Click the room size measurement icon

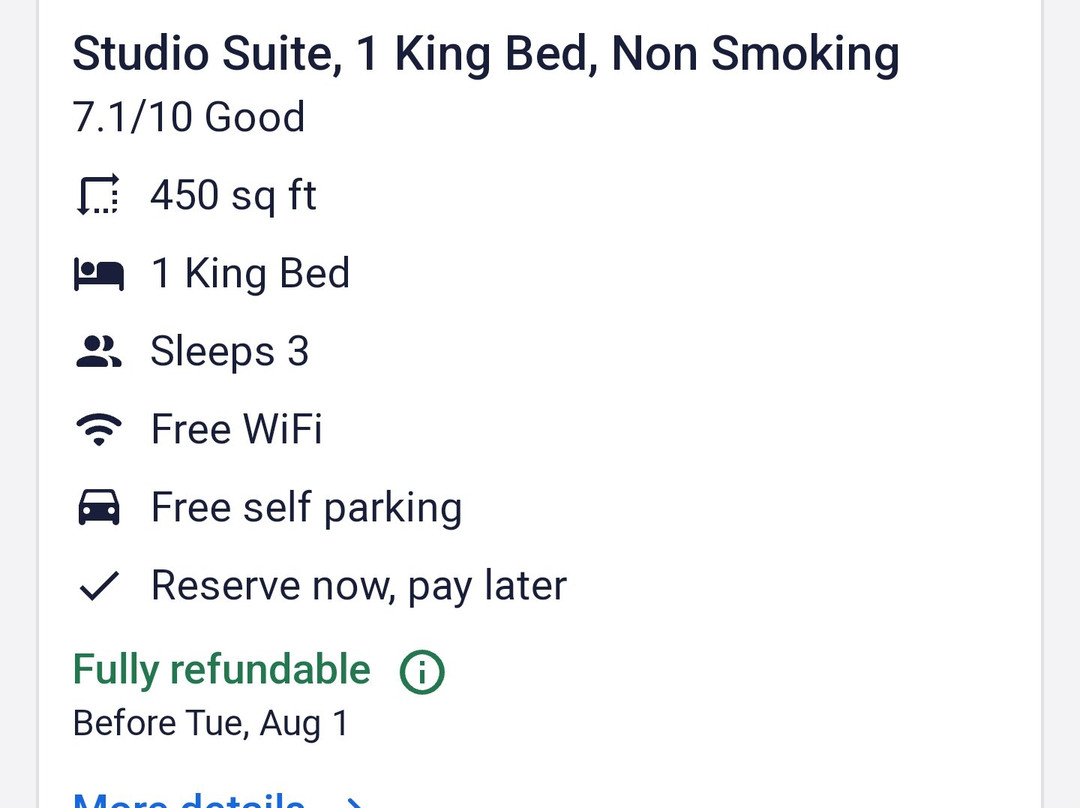98,195
